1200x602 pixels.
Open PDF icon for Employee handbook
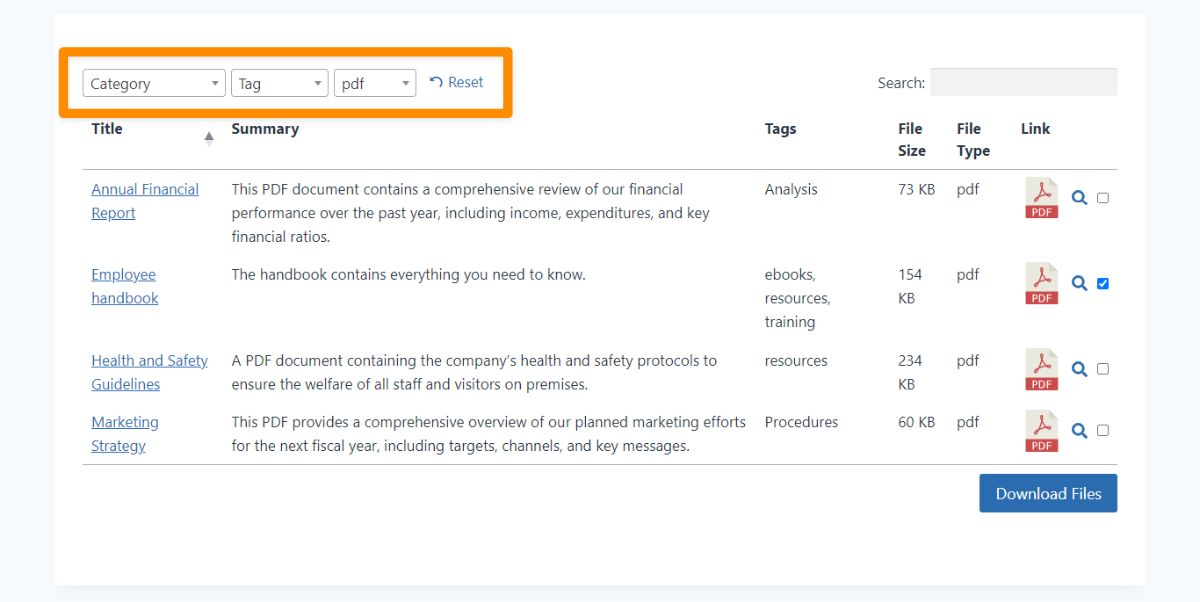[x=1041, y=283]
